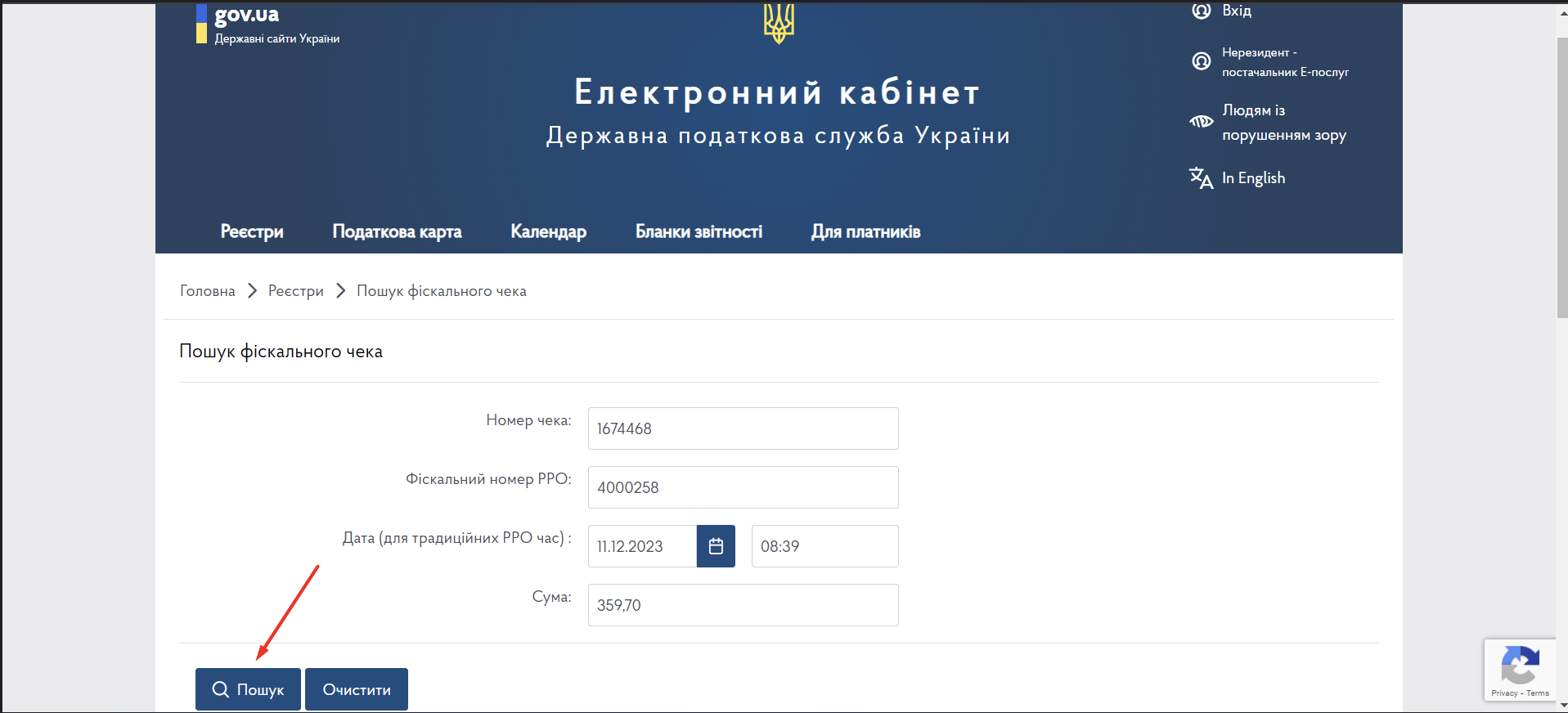The image size is (1568, 713).
Task: Click the non-resident user icon
Action: tap(1201, 61)
